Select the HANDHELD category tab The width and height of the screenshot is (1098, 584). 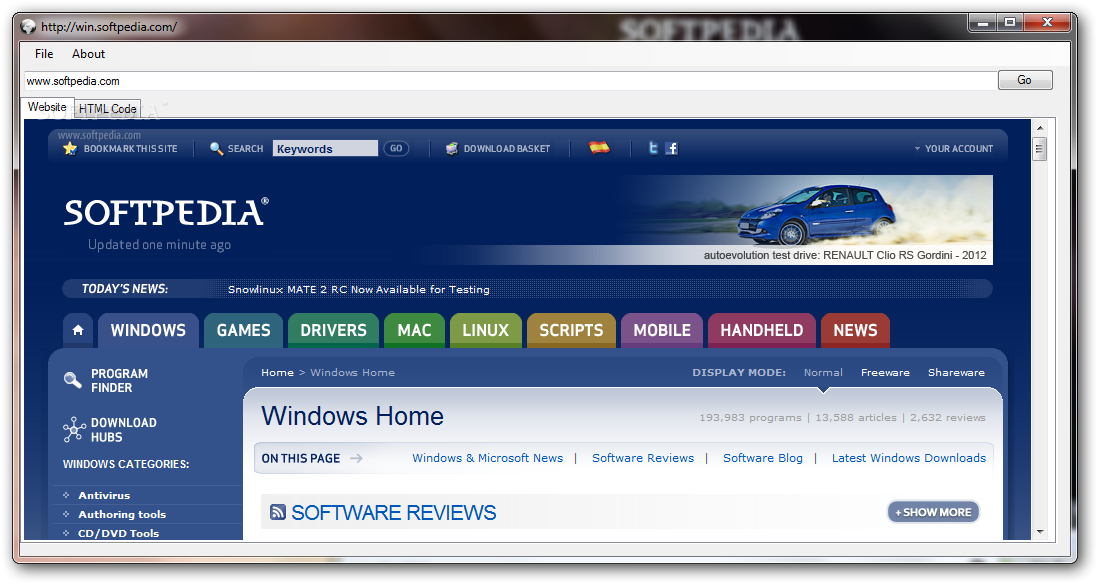click(x=762, y=331)
